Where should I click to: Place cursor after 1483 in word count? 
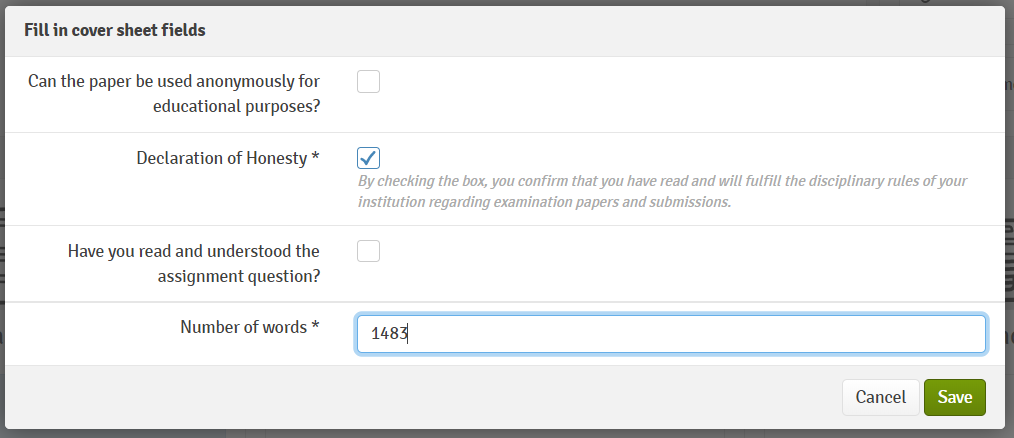click(410, 334)
